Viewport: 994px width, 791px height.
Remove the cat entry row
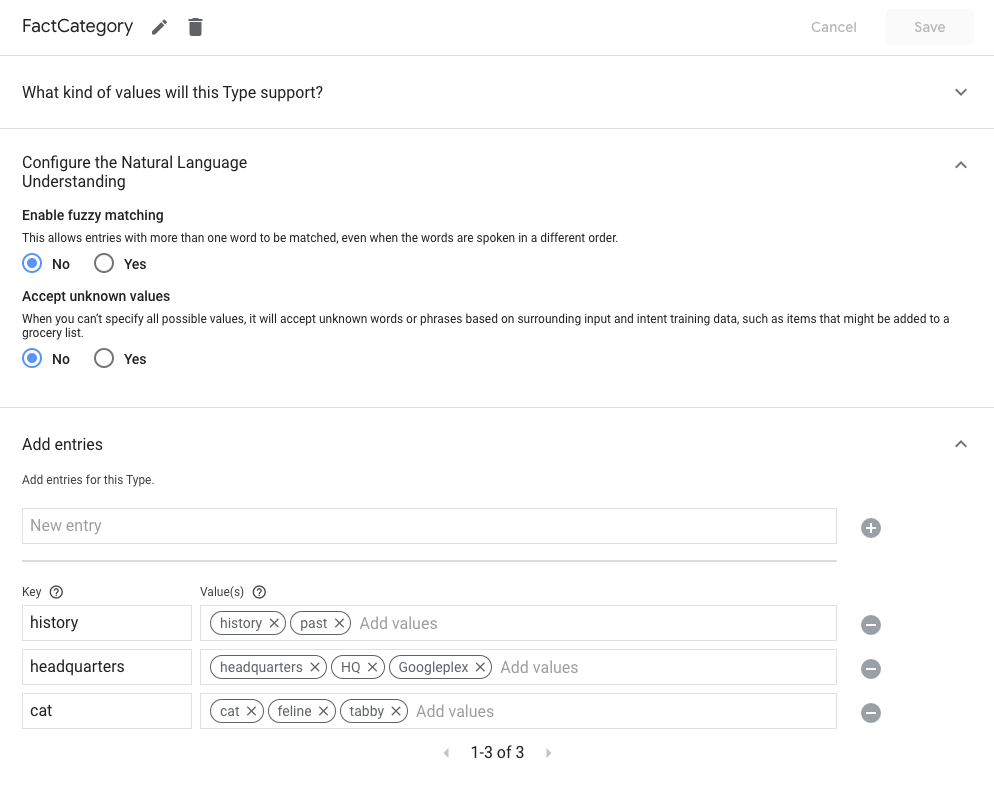[x=871, y=713]
